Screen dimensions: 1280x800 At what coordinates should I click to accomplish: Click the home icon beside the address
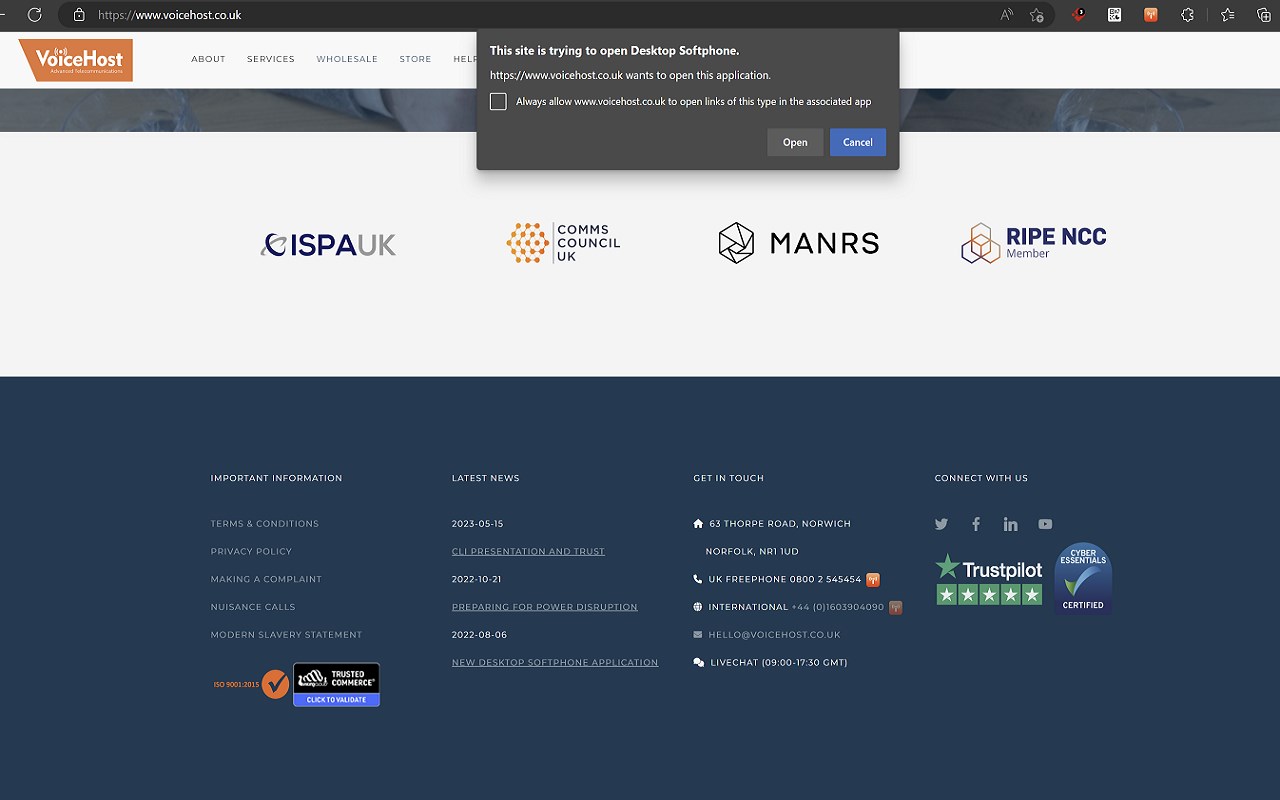(698, 523)
